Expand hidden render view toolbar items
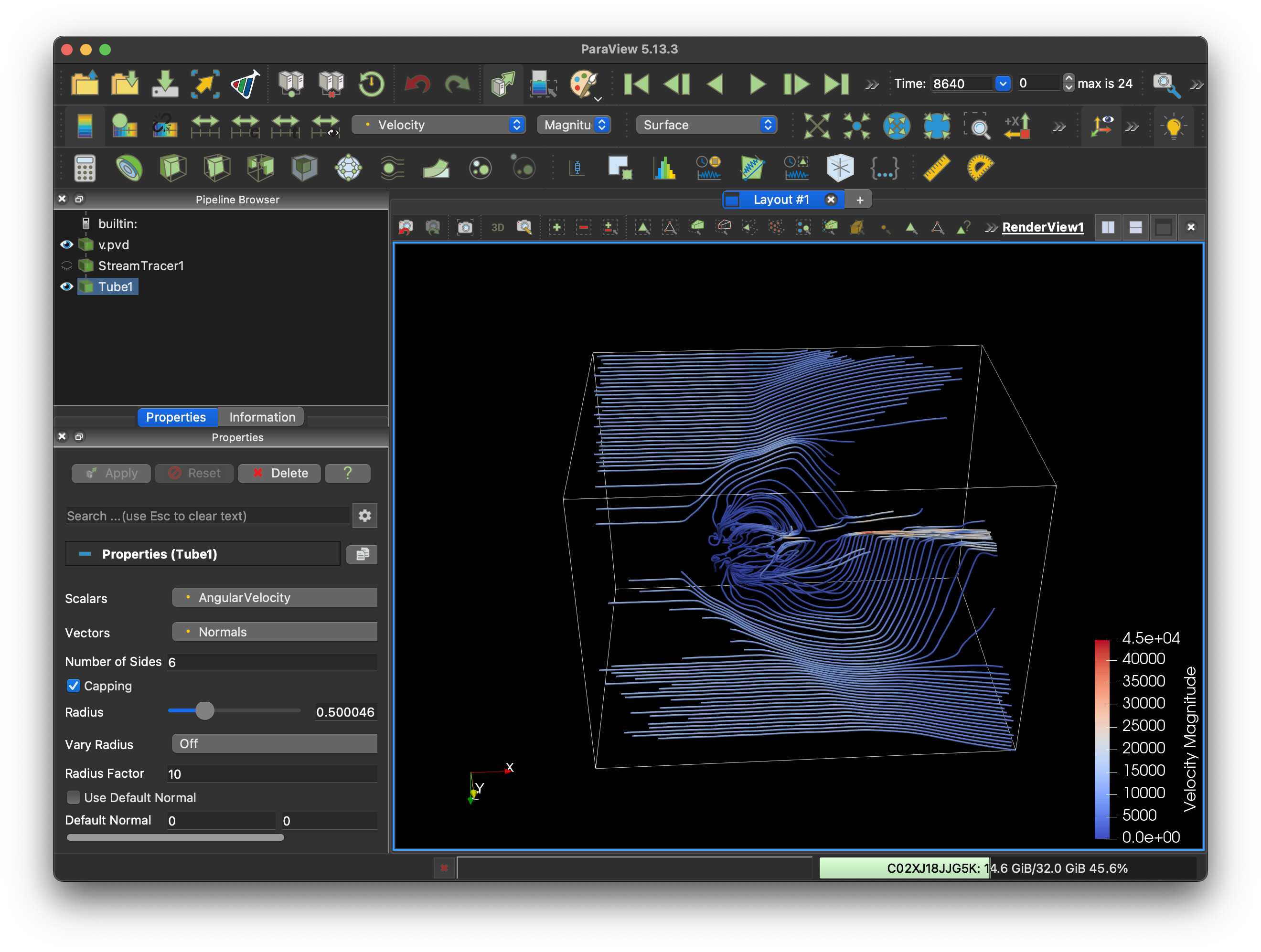The width and height of the screenshot is (1261, 952). click(991, 228)
